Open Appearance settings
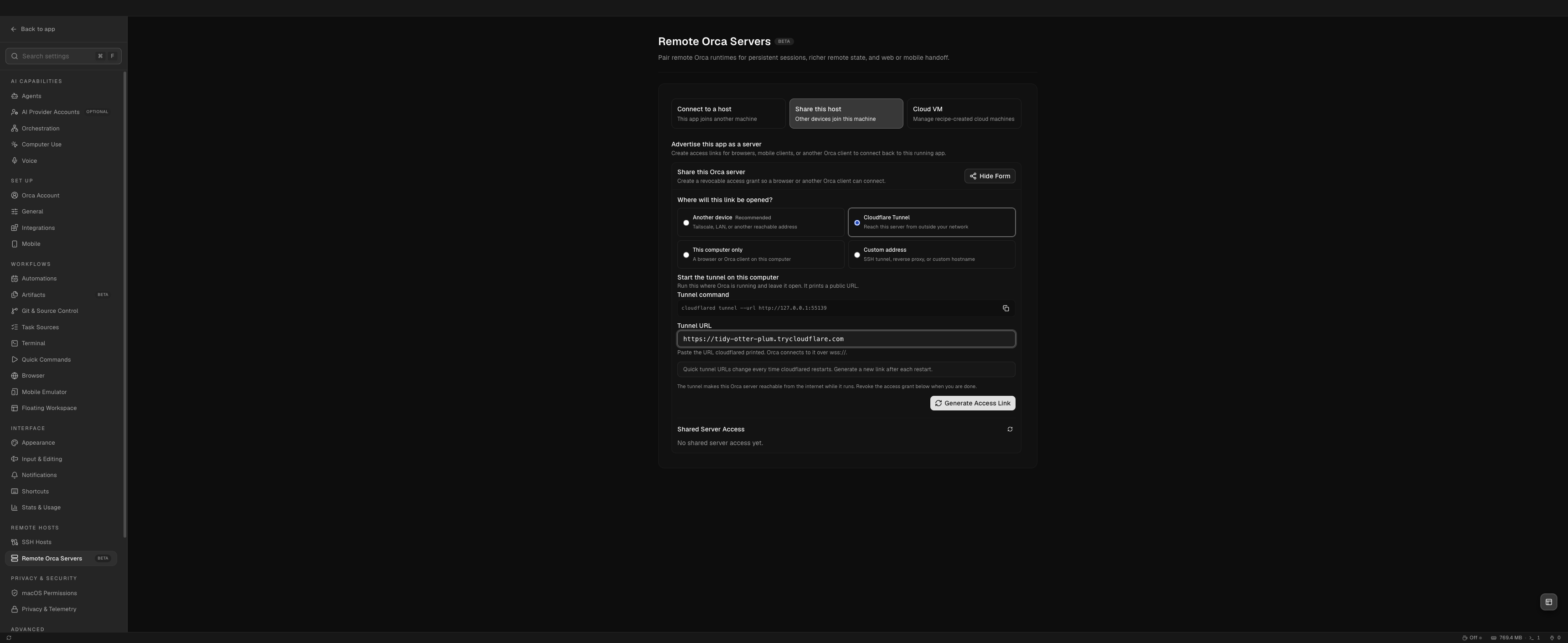1568x643 pixels. pos(61,443)
